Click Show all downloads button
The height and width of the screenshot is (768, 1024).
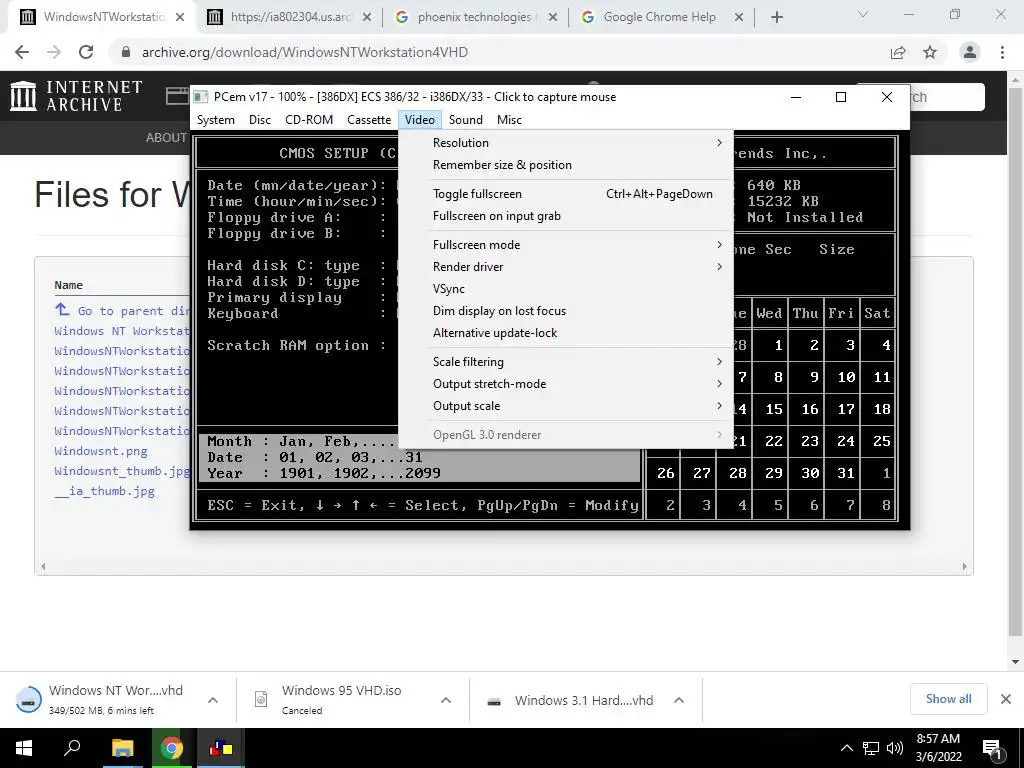coord(948,699)
